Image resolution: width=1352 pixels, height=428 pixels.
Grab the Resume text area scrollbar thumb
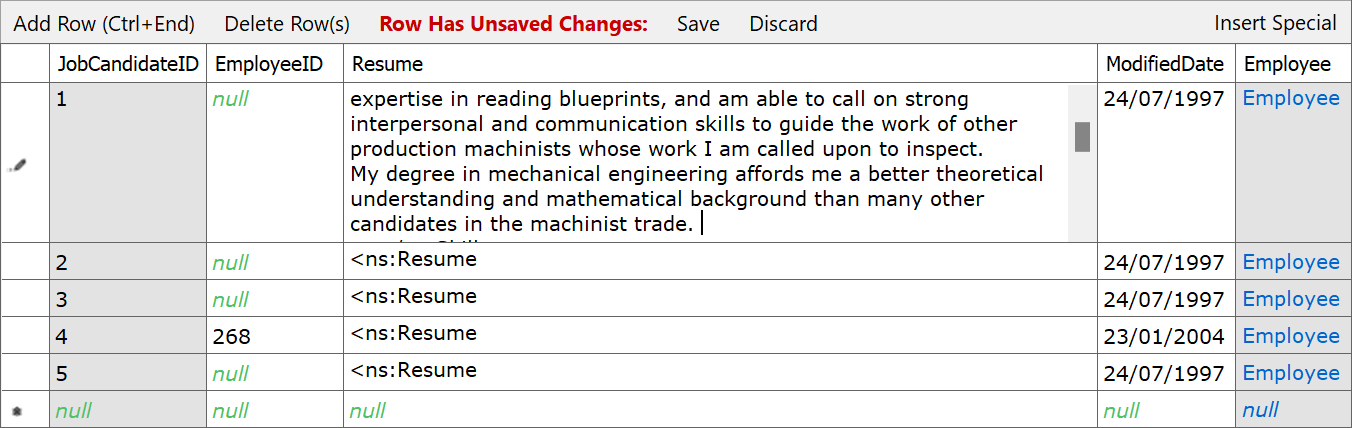pyautogui.click(x=1082, y=137)
